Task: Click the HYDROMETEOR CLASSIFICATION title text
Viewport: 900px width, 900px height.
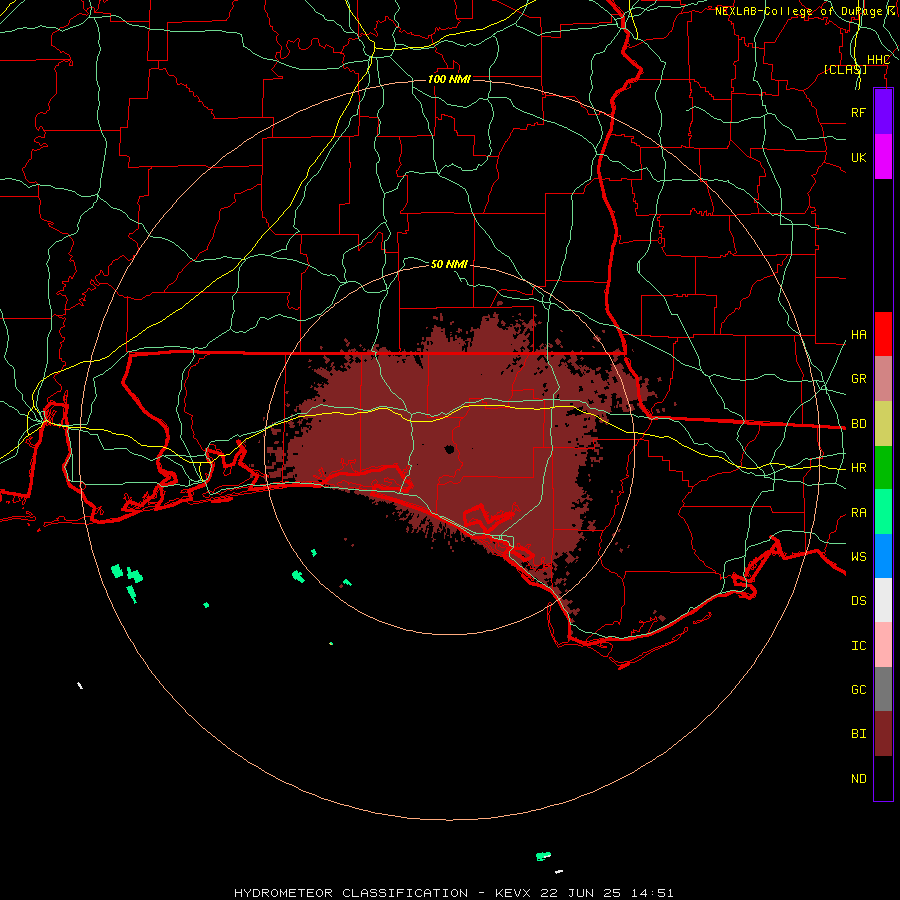Action: pyautogui.click(x=351, y=893)
